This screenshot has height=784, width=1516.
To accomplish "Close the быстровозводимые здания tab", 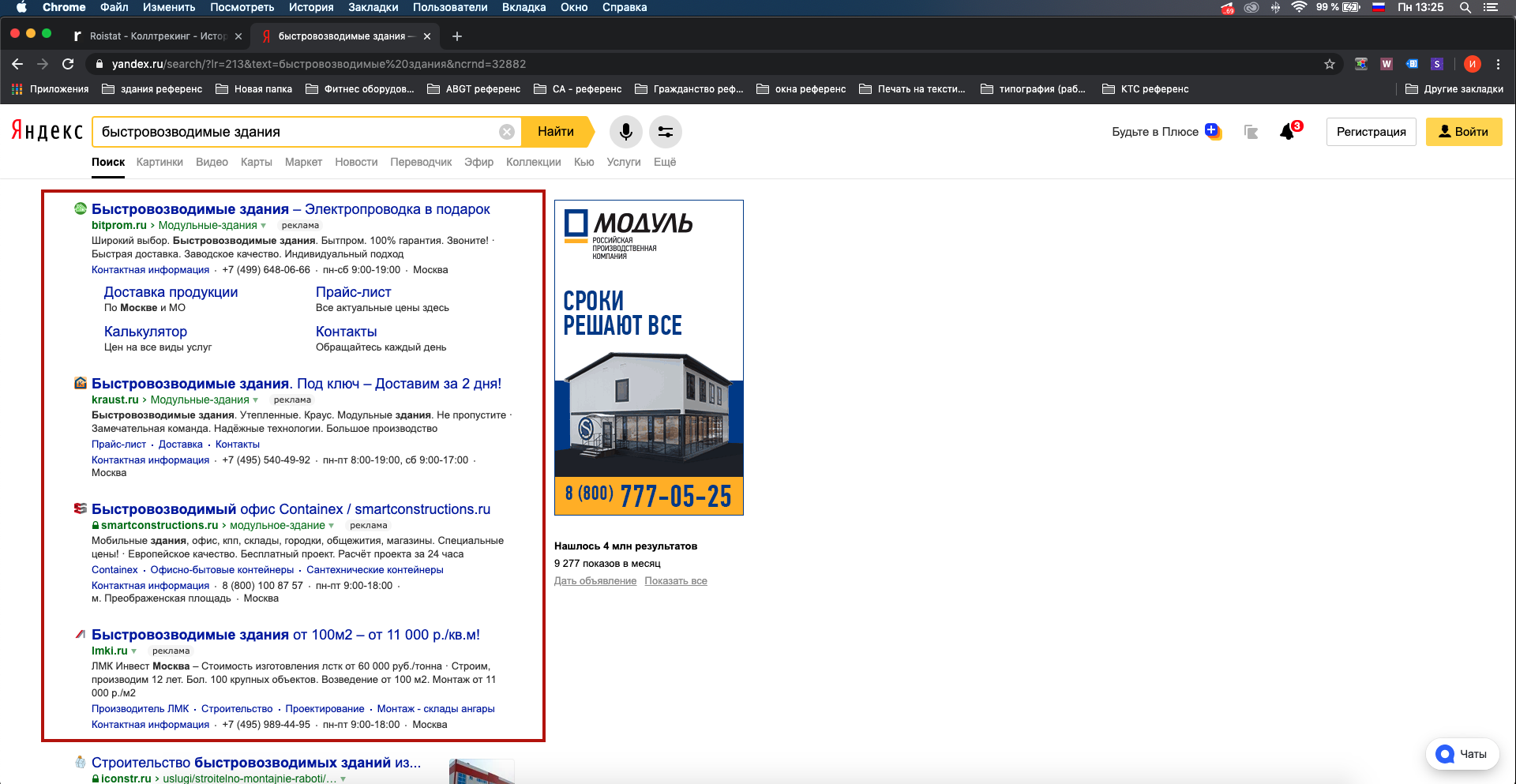I will point(427,36).
